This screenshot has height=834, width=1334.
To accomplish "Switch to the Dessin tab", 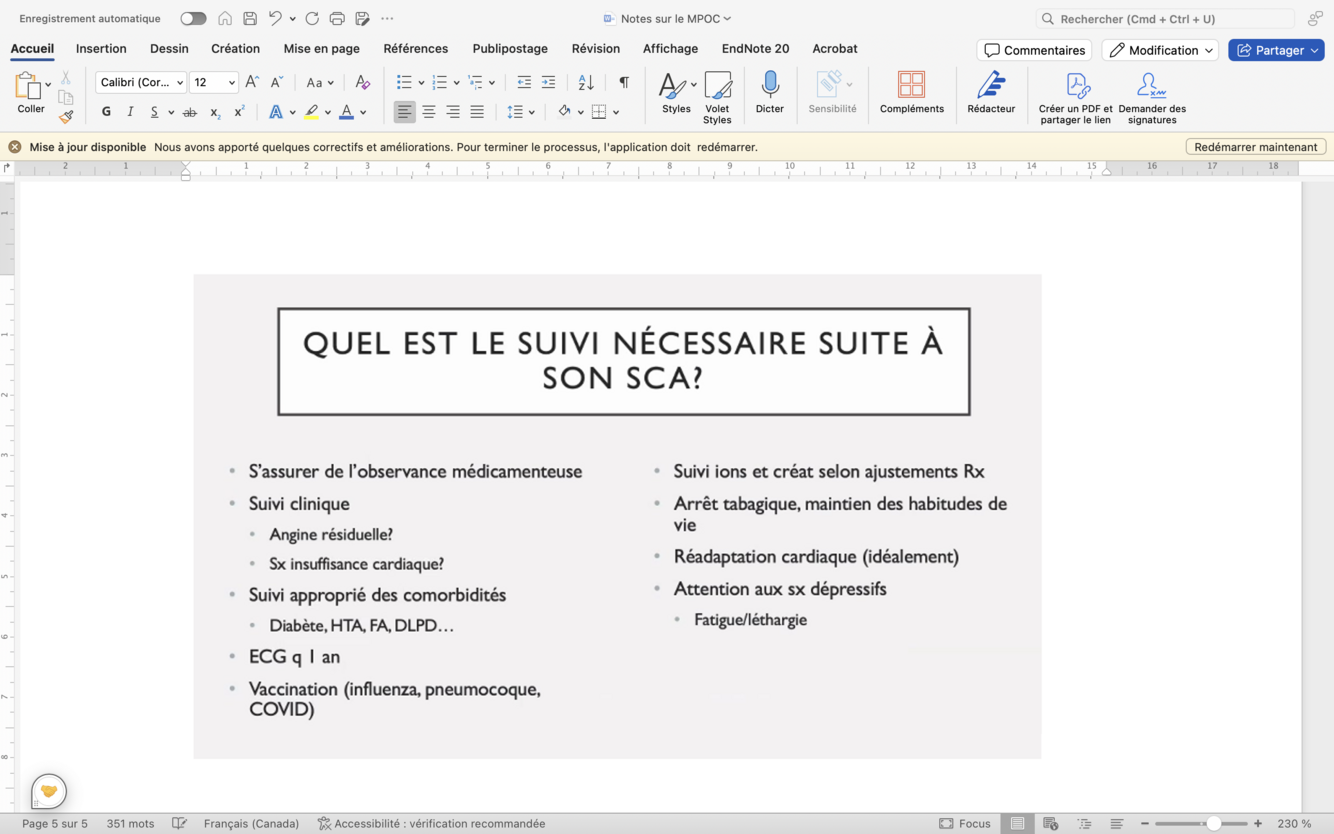I will (x=169, y=48).
